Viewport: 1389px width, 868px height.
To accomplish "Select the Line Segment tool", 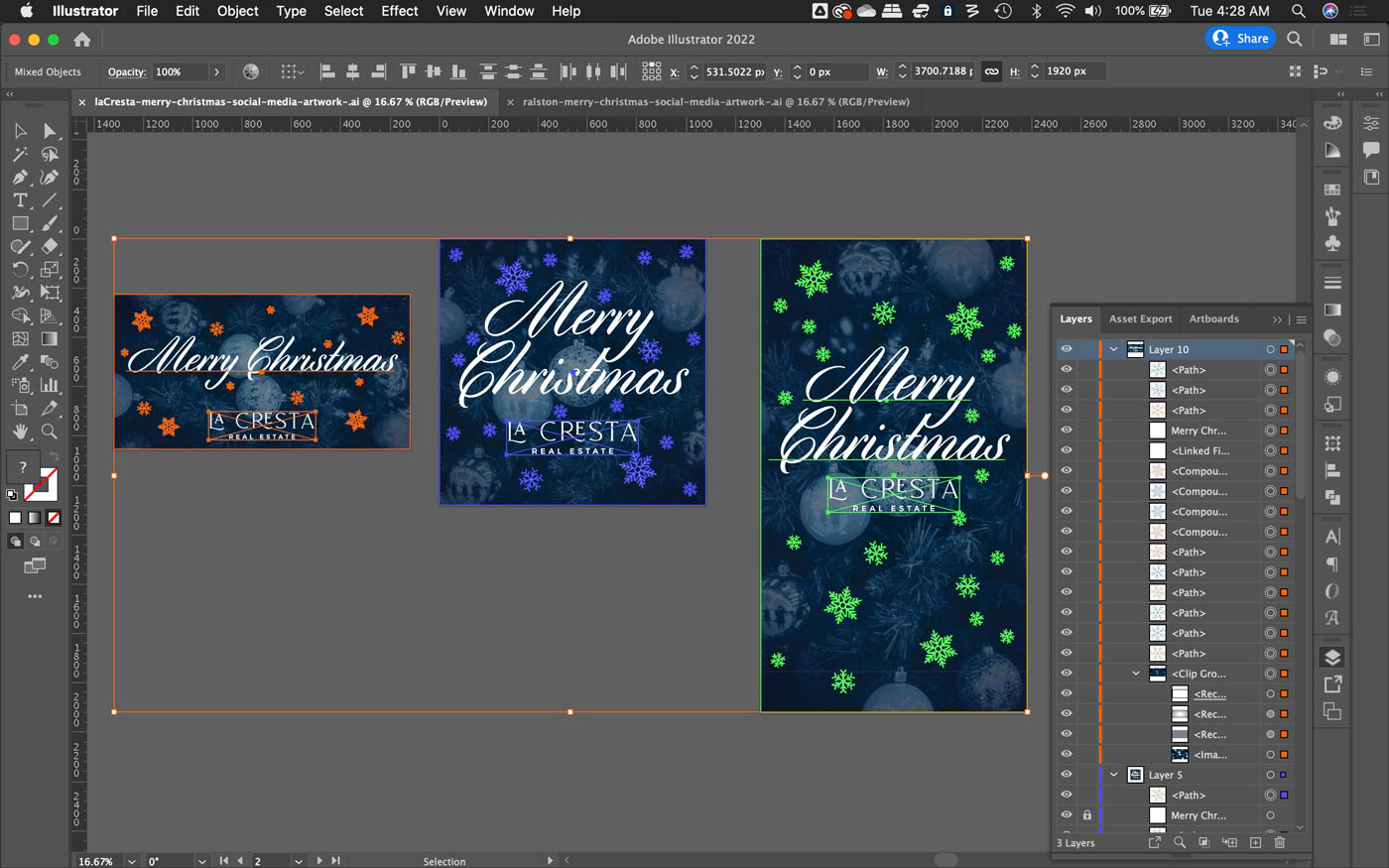I will tap(50, 200).
